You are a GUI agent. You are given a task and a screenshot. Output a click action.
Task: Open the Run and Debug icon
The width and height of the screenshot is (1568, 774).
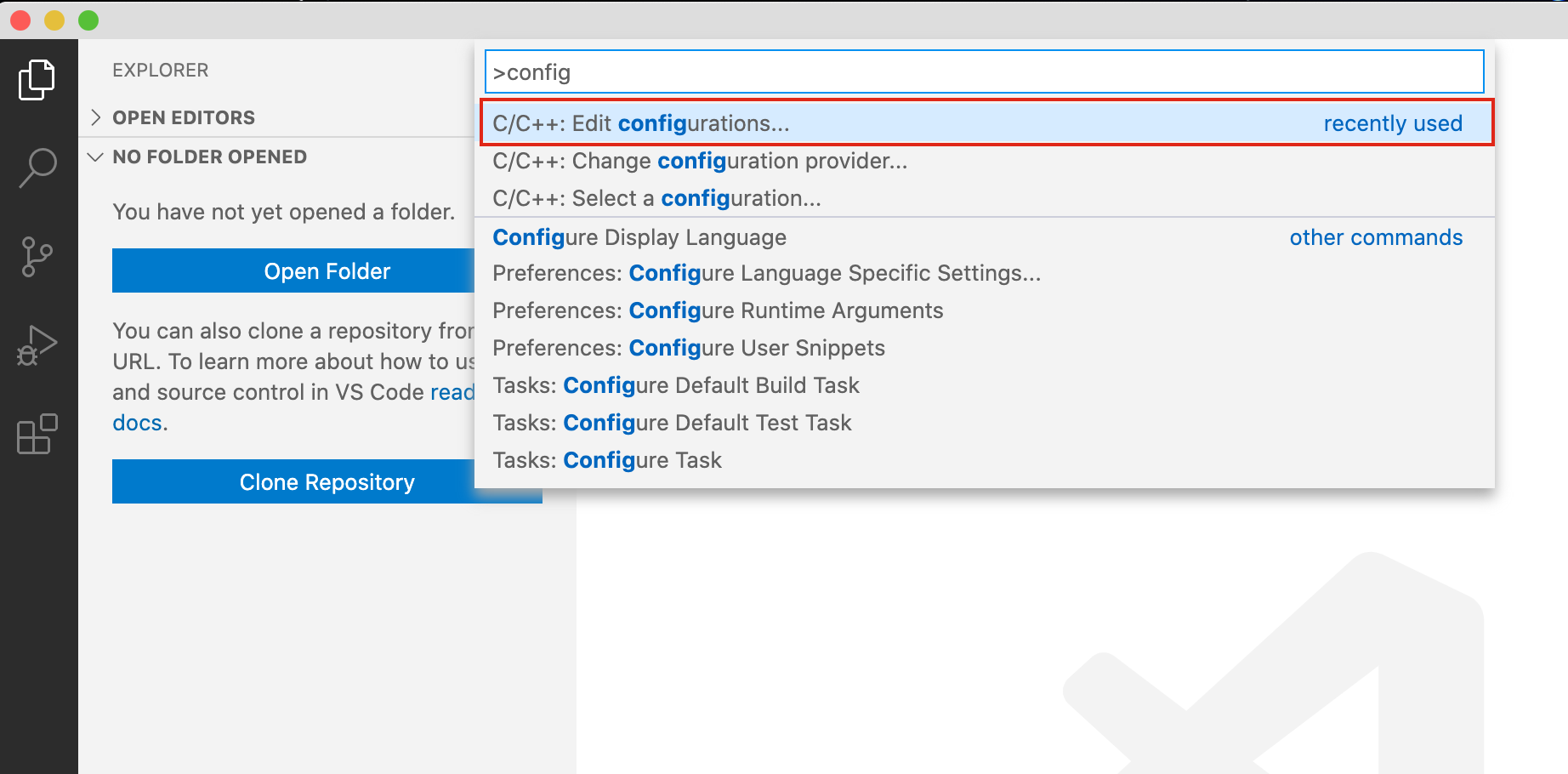[37, 345]
